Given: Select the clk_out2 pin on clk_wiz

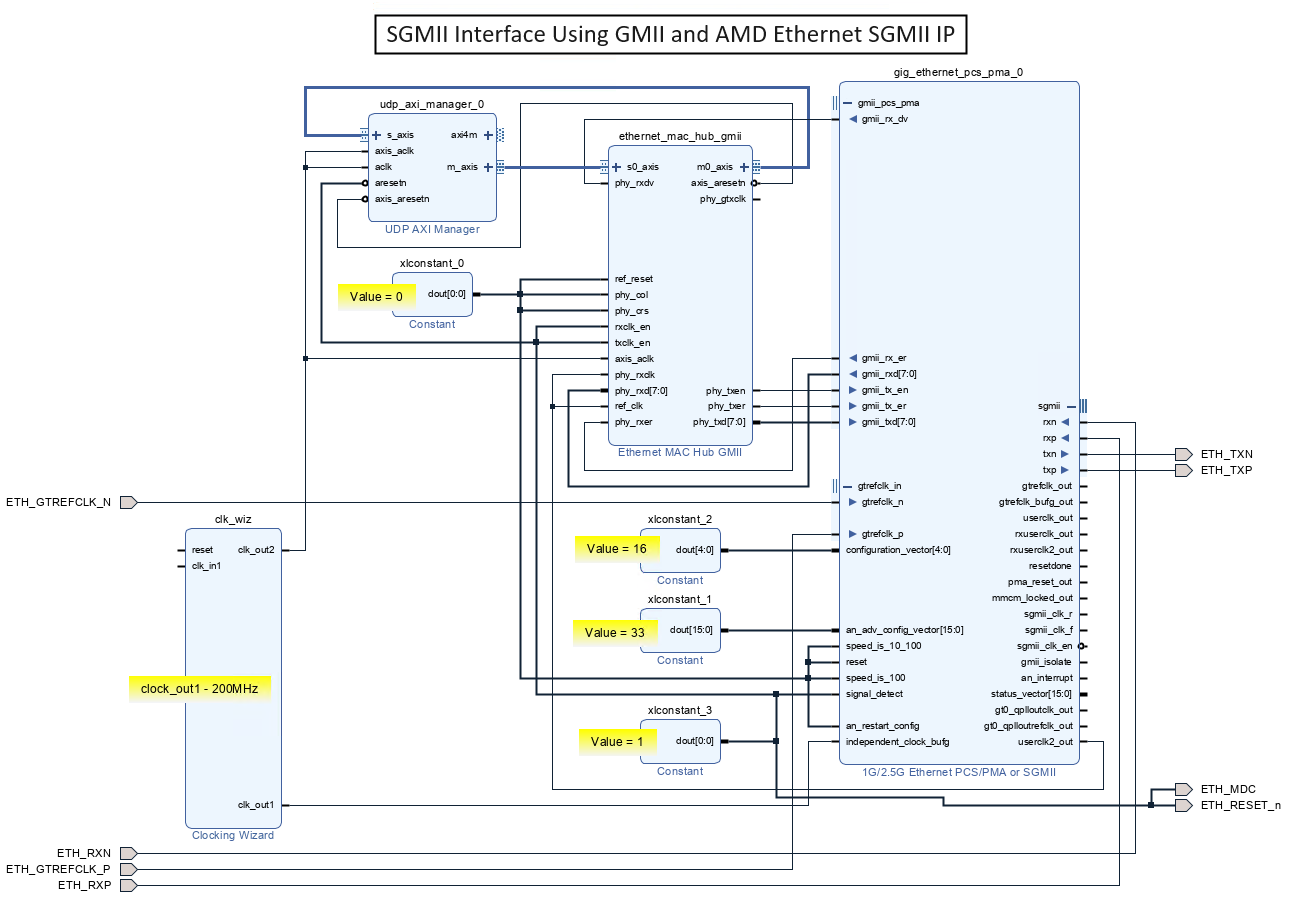Looking at the screenshot, I should pos(256,550).
